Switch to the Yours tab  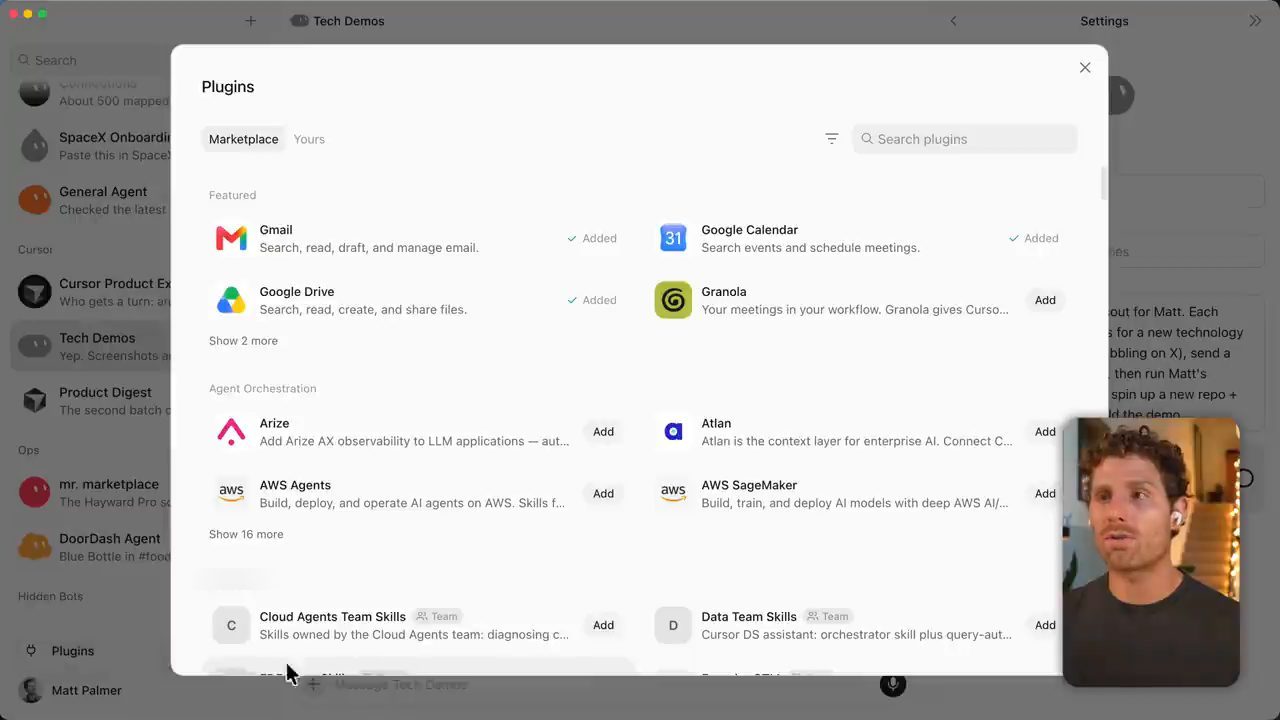309,139
